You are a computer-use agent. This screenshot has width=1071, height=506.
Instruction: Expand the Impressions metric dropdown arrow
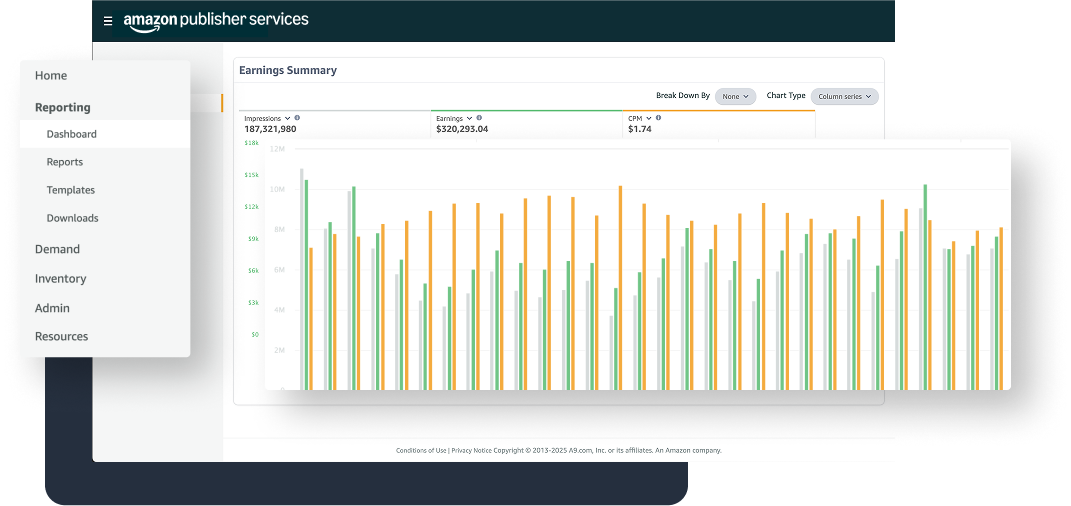coord(288,118)
